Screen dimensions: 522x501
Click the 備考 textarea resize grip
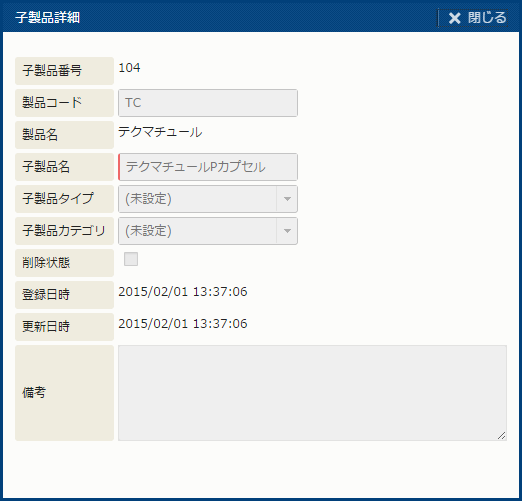501,435
